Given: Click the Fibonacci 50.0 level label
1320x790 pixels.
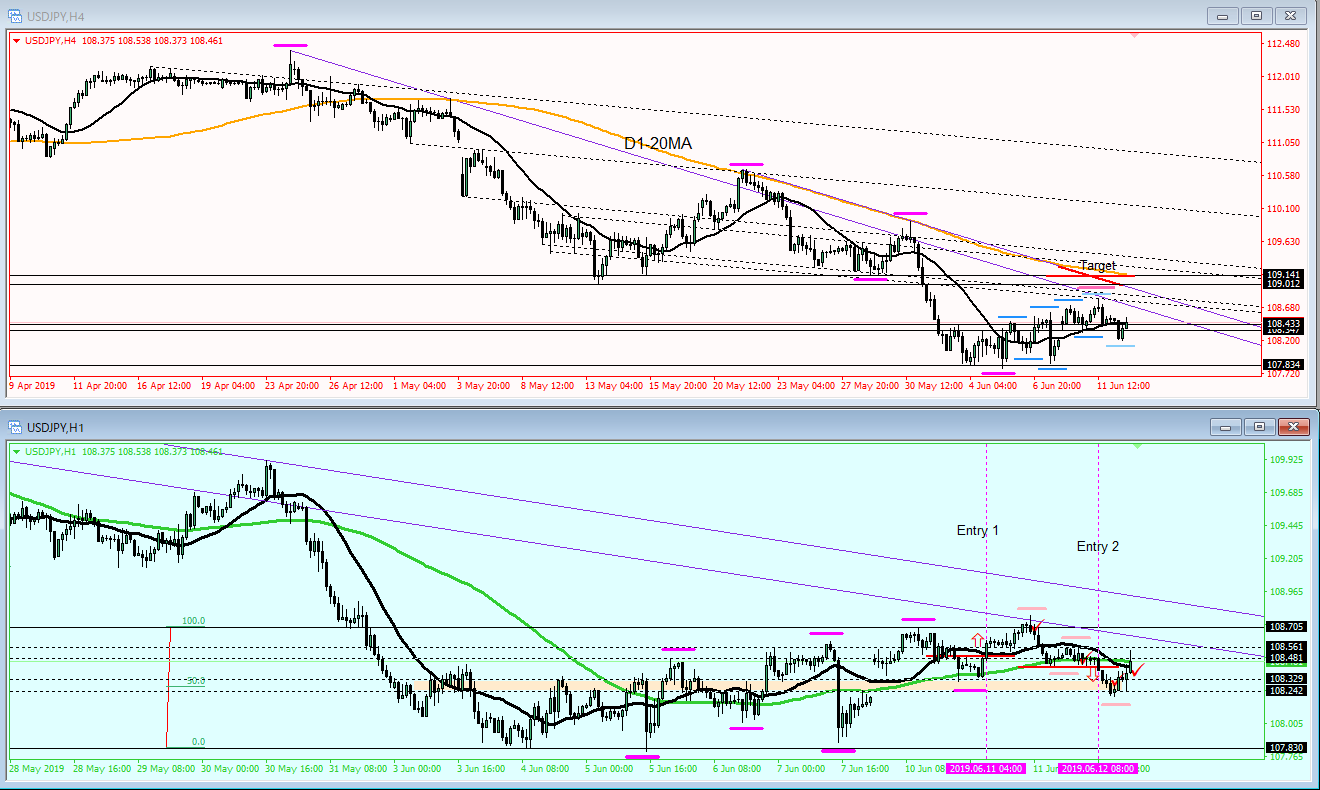Looking at the screenshot, I should [x=196, y=681].
